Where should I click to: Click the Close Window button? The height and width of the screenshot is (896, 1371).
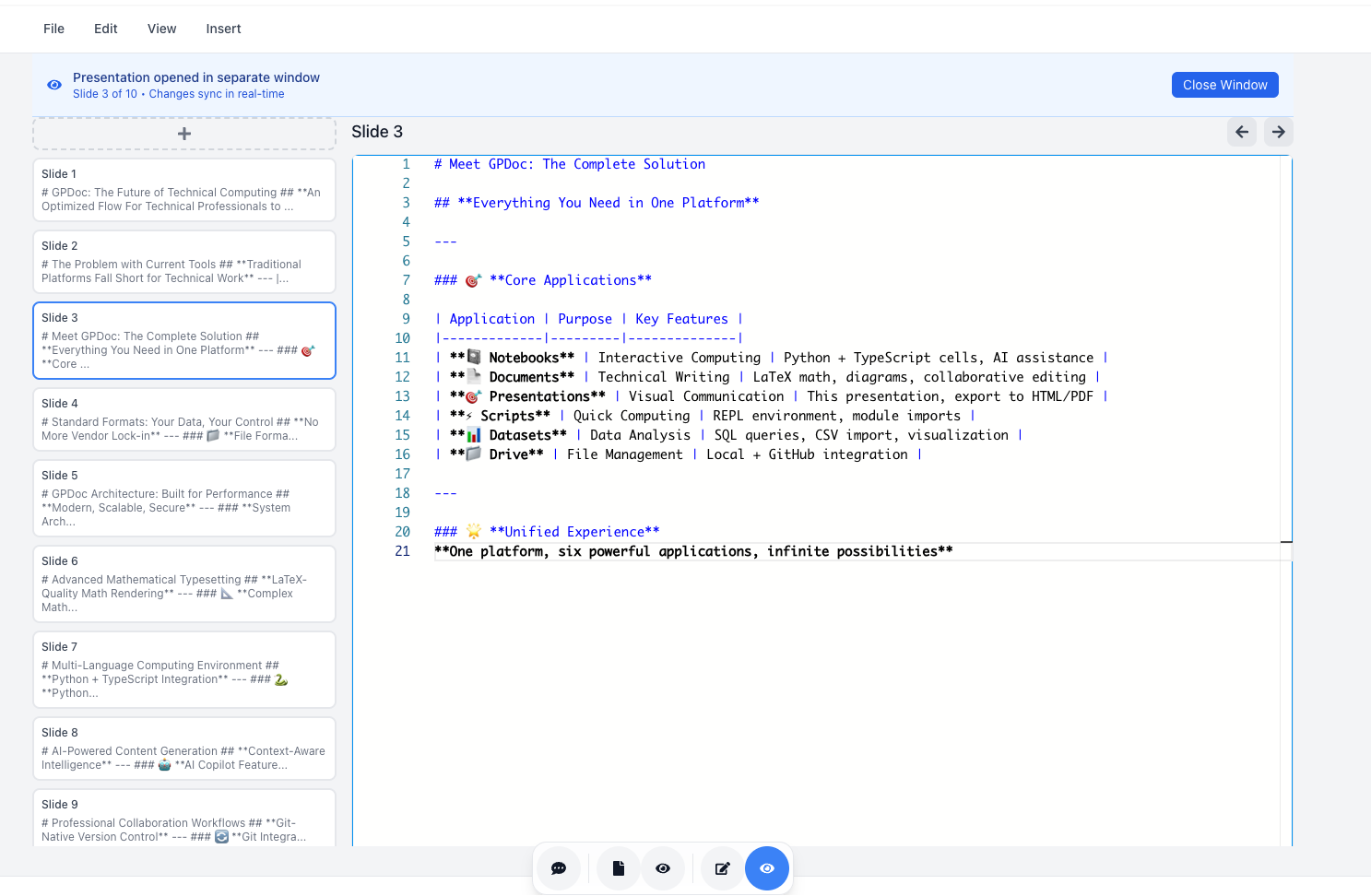tap(1225, 85)
